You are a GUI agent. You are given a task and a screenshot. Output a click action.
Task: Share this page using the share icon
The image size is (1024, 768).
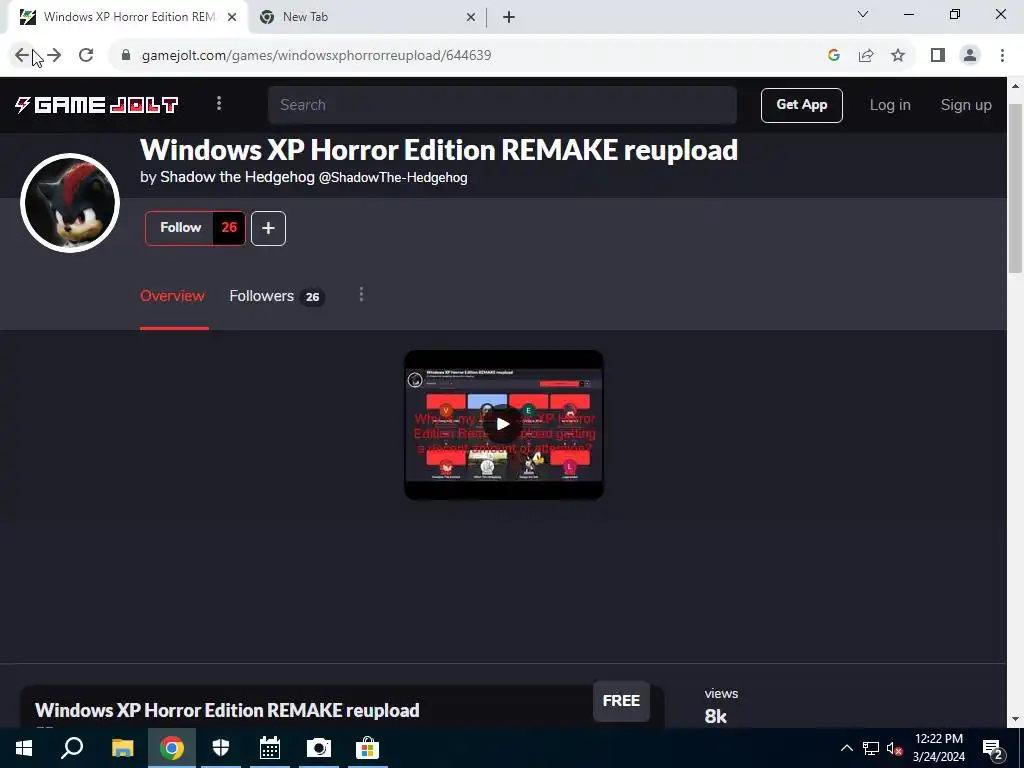point(866,56)
